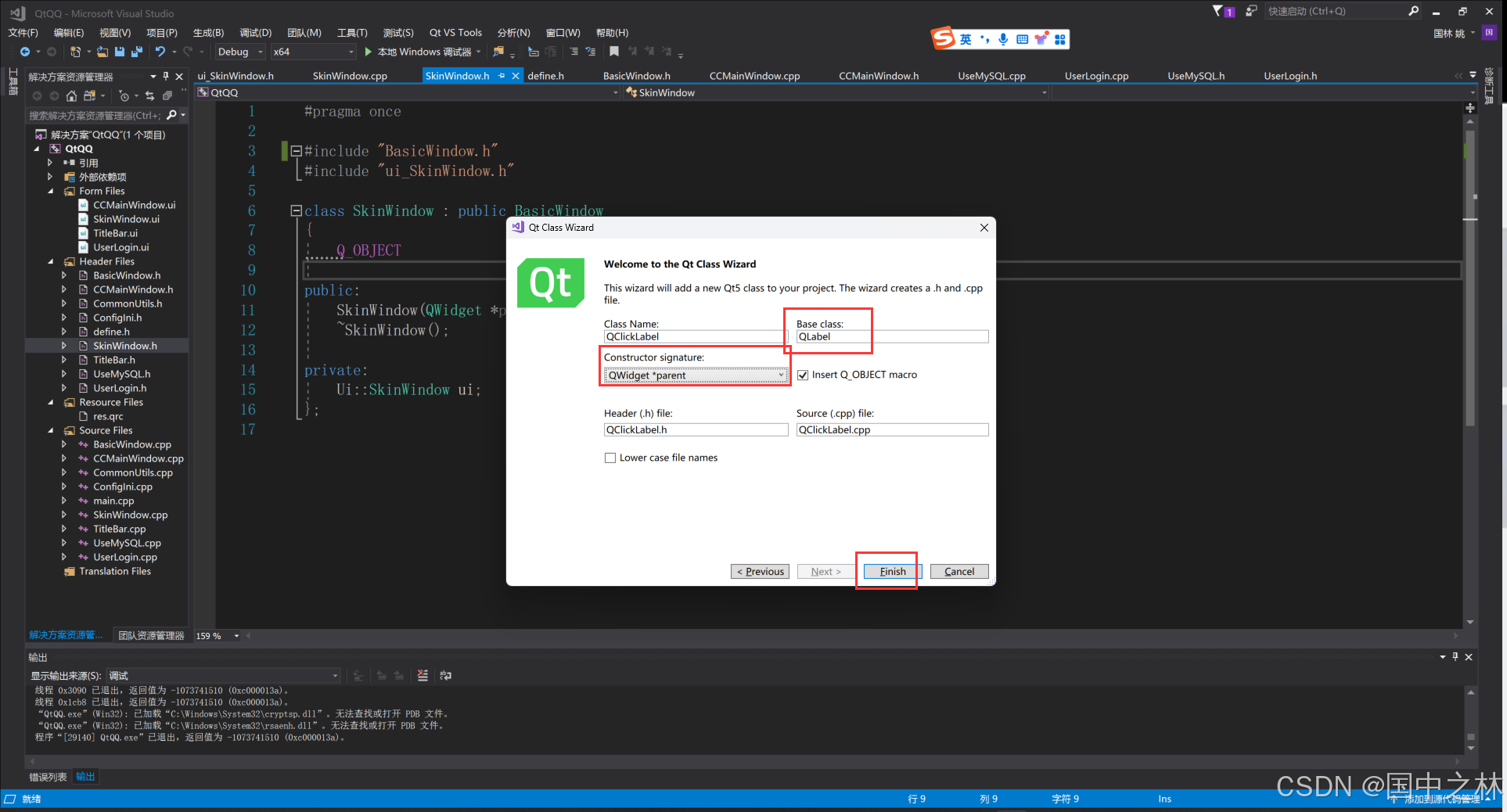Image resolution: width=1507 pixels, height=812 pixels.
Task: Collapse the Source Files folder node
Action: coord(51,430)
